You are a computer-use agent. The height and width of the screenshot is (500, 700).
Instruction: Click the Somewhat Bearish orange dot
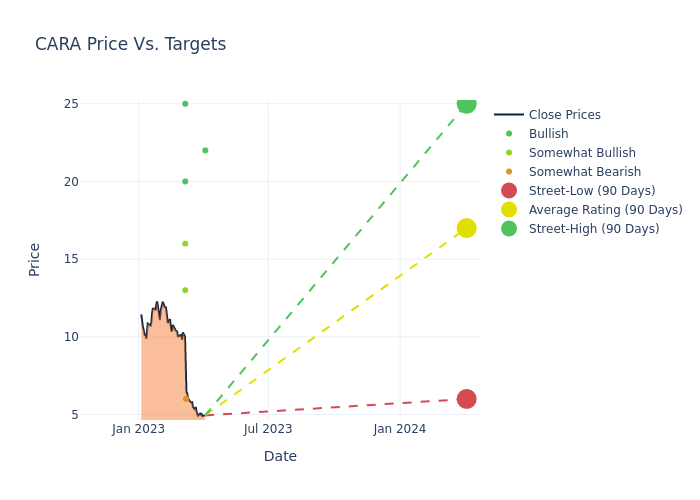click(186, 399)
